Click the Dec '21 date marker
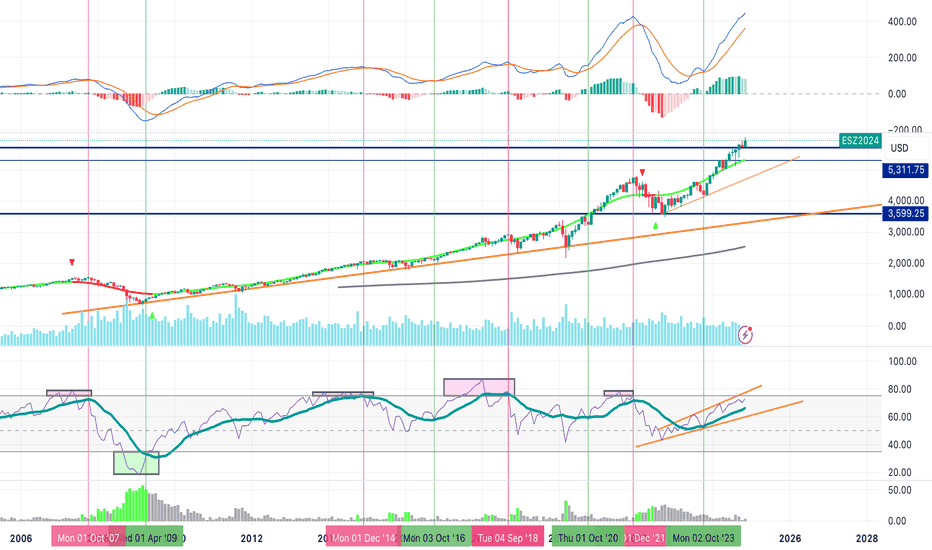The image size is (932, 550). pos(646,538)
